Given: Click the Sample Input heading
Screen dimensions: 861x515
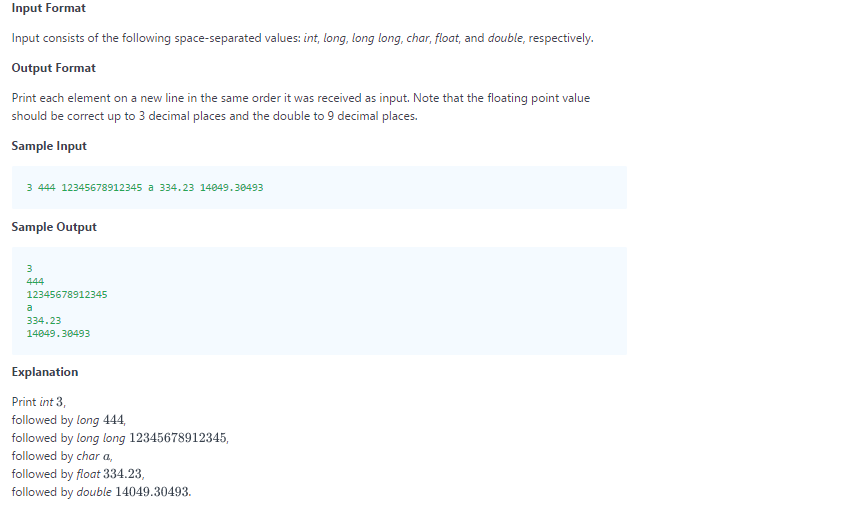Looking at the screenshot, I should (49, 146).
